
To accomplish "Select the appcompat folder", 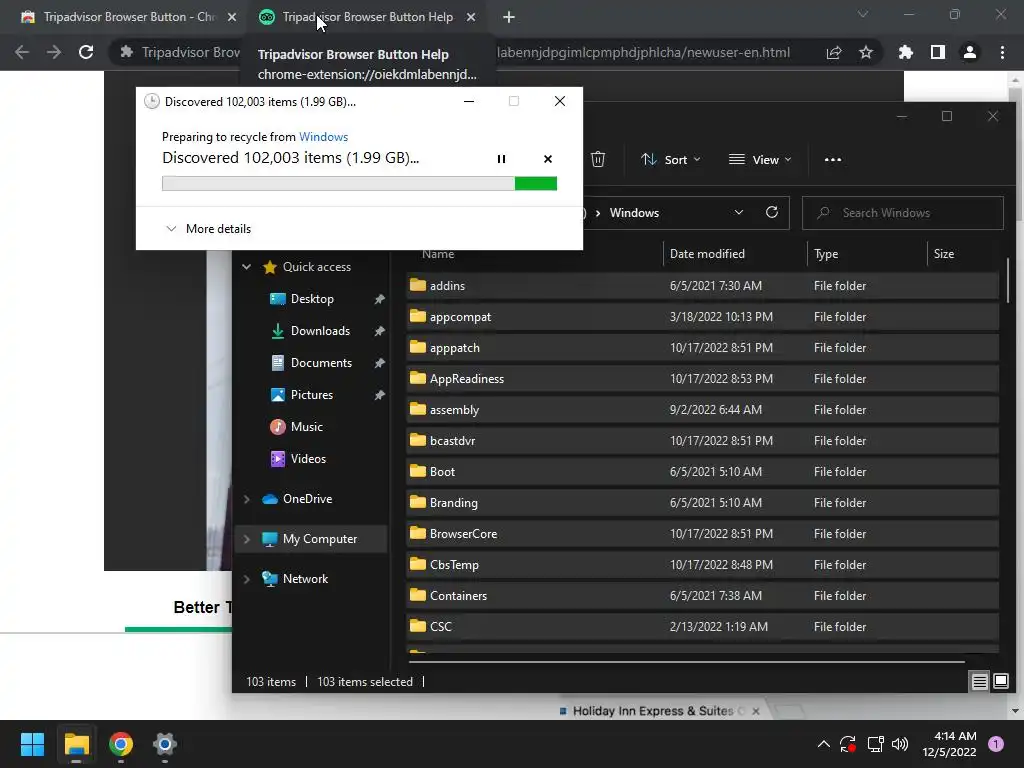I will tap(702, 317).
